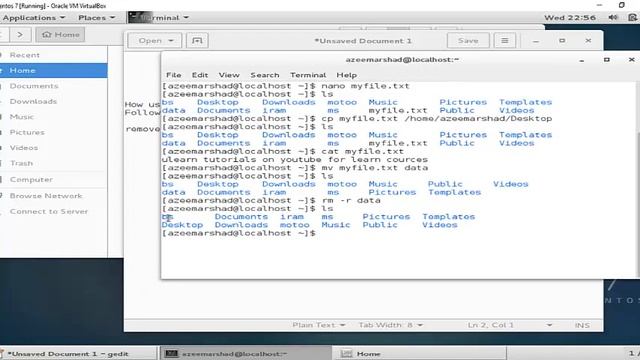Image resolution: width=640 pixels, height=360 pixels.
Task: Maximize the terminal window
Action: pos(607,60)
